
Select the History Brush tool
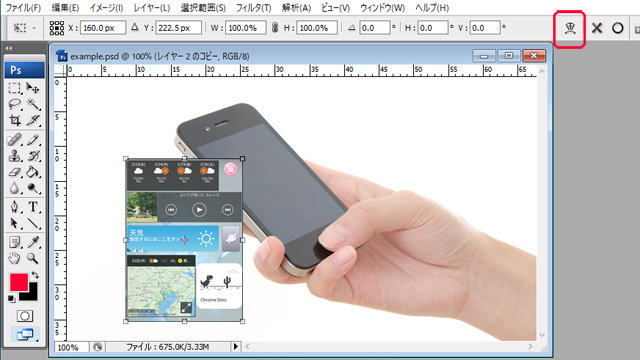pyautogui.click(x=33, y=156)
